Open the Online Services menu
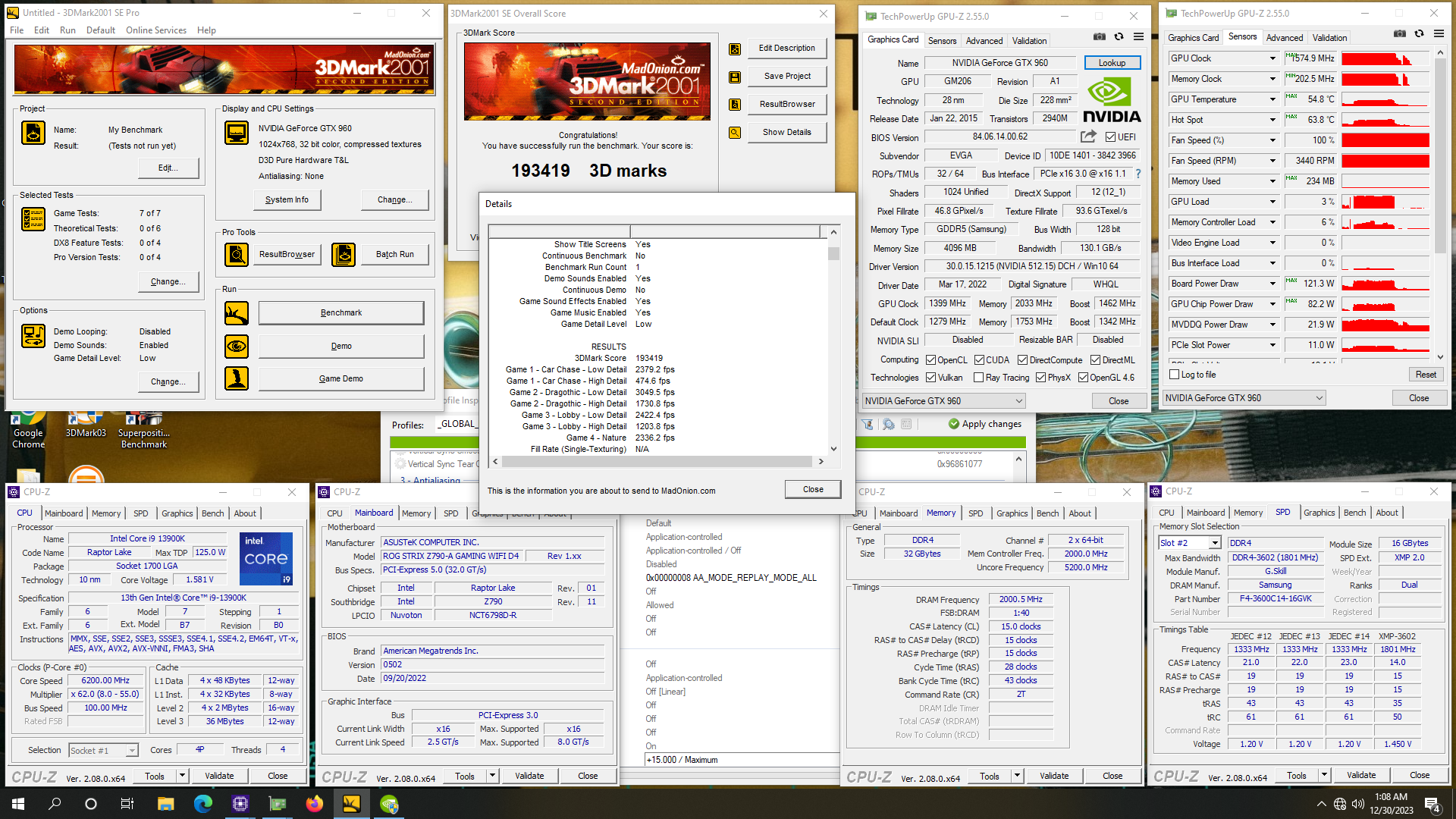1456x819 pixels. [156, 30]
